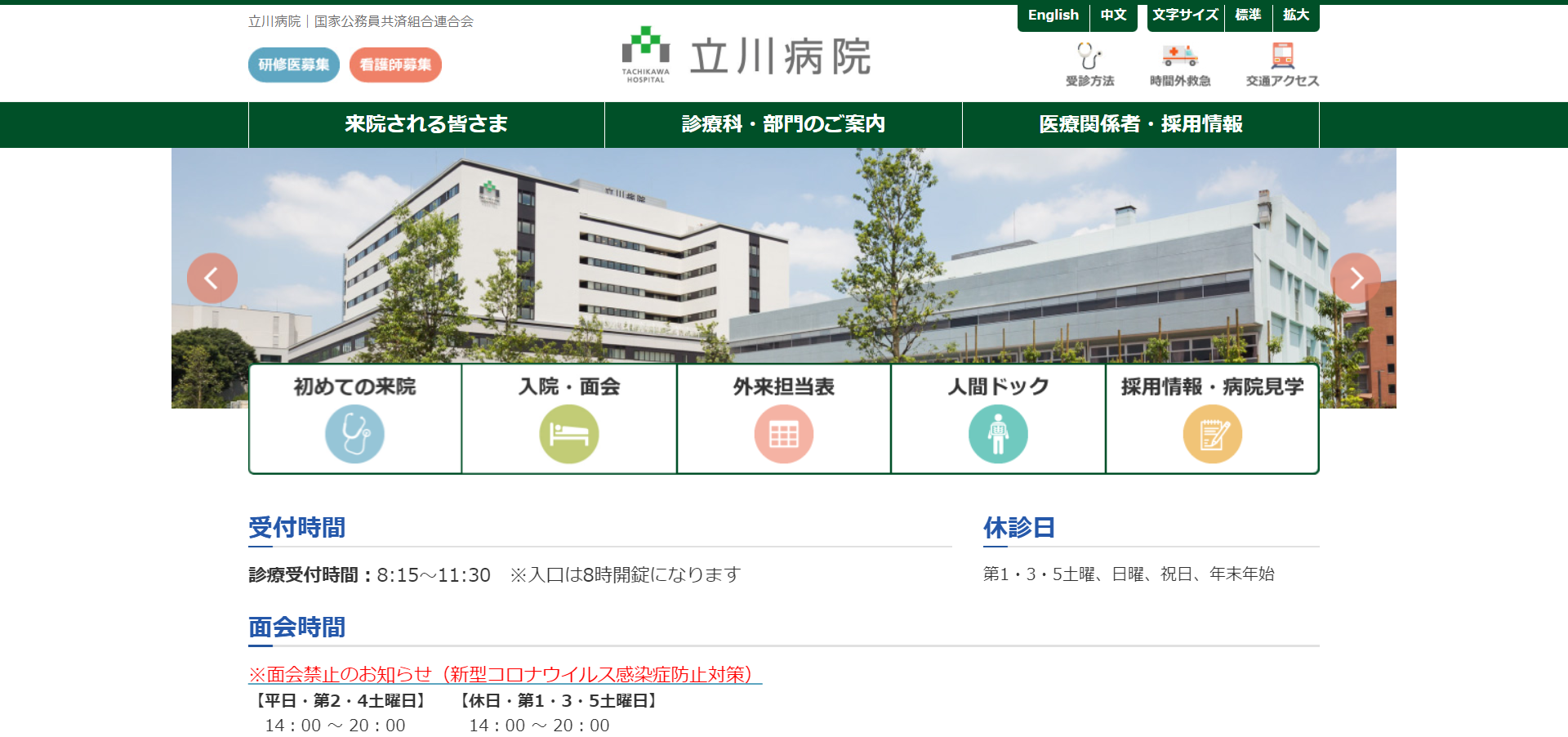Click the 面会時間 heading
Image resolution: width=1568 pixels, height=737 pixels.
point(297,628)
